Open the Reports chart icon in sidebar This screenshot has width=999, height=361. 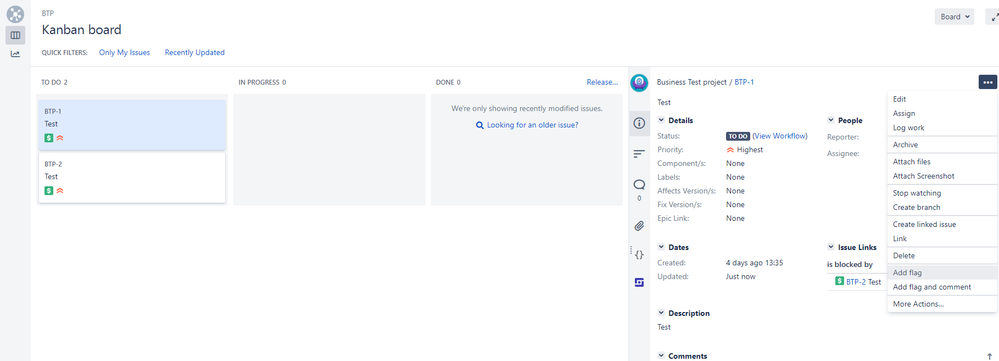[x=15, y=54]
